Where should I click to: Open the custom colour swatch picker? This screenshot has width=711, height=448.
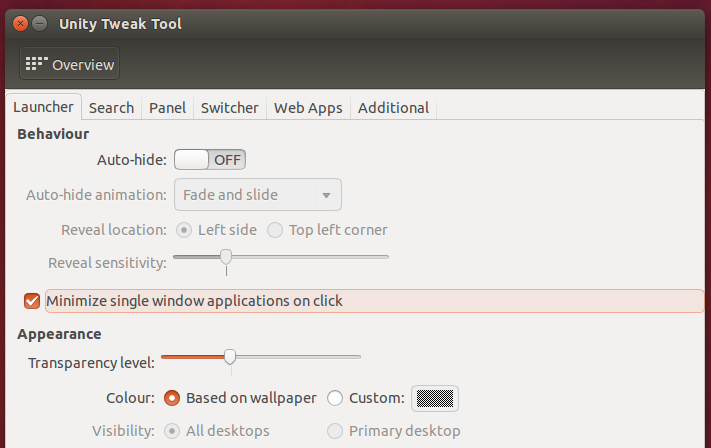pyautogui.click(x=435, y=399)
